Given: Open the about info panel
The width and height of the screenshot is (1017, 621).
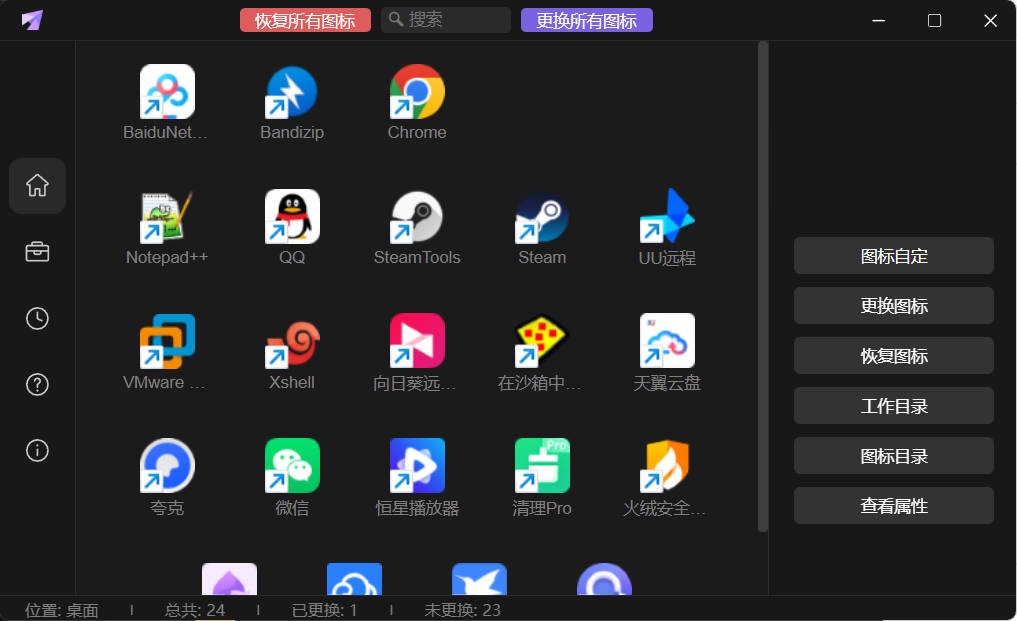Looking at the screenshot, I should (x=37, y=450).
